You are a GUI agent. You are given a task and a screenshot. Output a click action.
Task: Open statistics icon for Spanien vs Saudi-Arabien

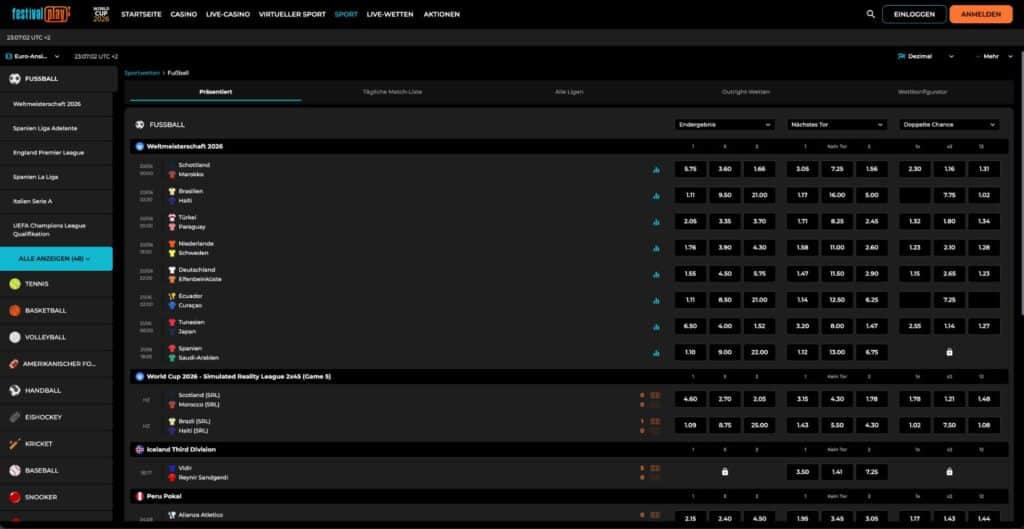[656, 353]
